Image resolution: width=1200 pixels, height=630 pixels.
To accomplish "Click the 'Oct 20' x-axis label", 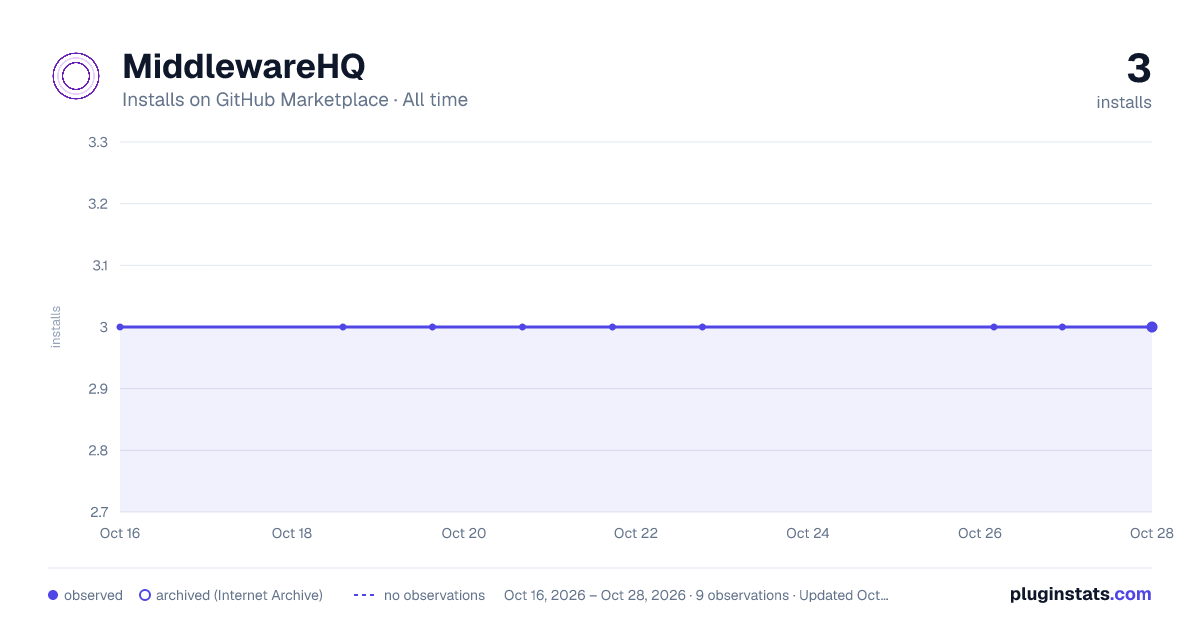I will 464,533.
